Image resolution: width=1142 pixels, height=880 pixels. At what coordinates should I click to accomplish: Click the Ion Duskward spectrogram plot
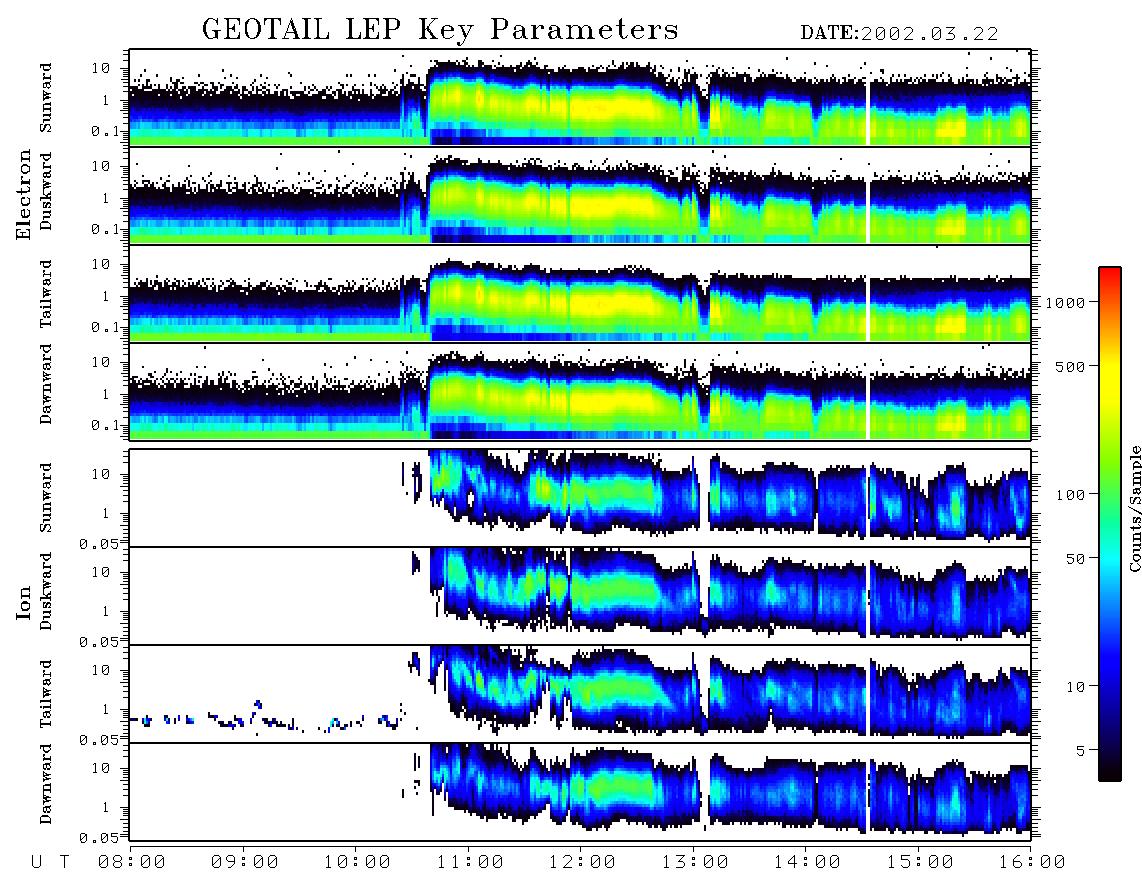(580, 595)
